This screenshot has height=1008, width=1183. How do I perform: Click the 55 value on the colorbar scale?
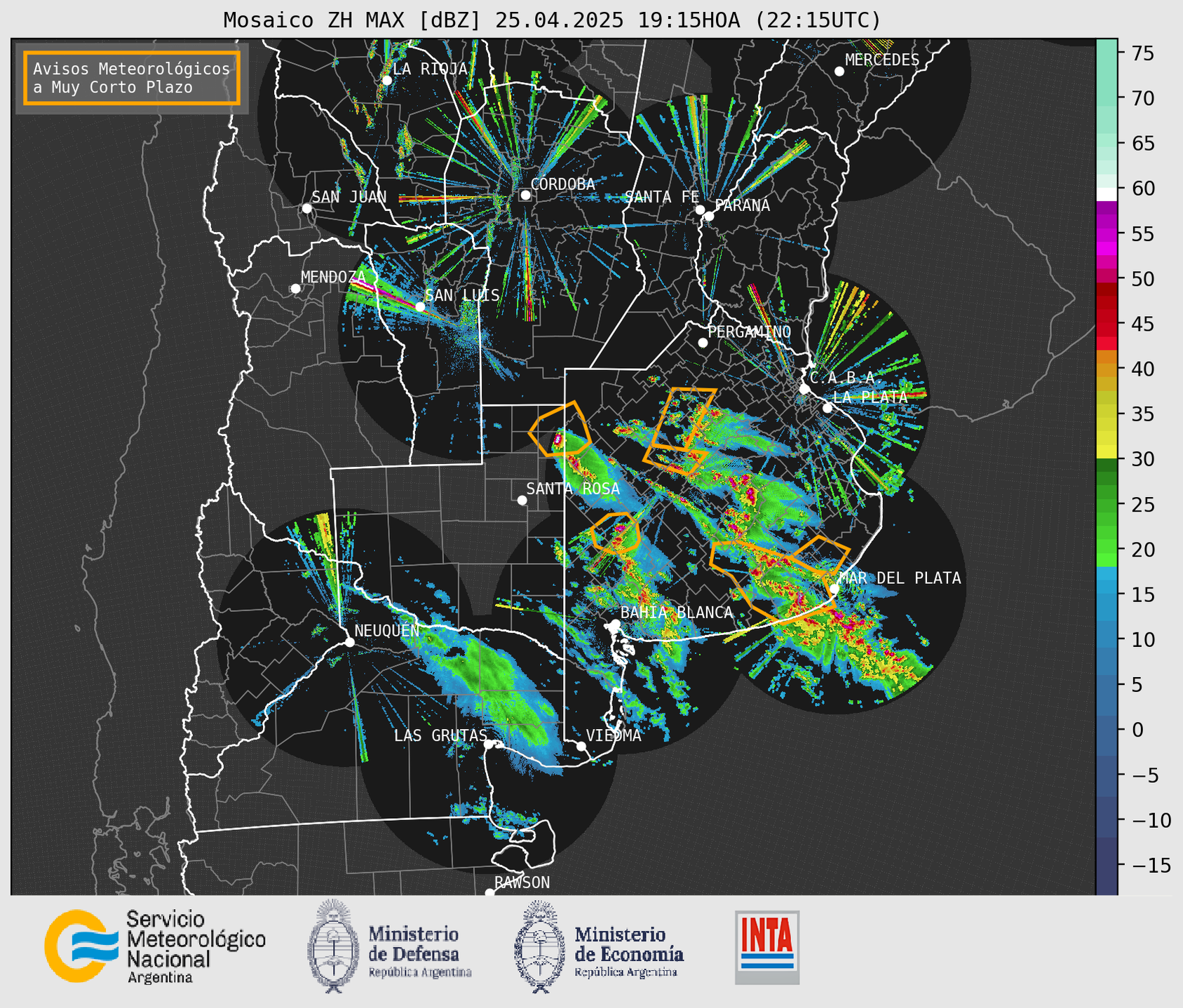point(1142,234)
